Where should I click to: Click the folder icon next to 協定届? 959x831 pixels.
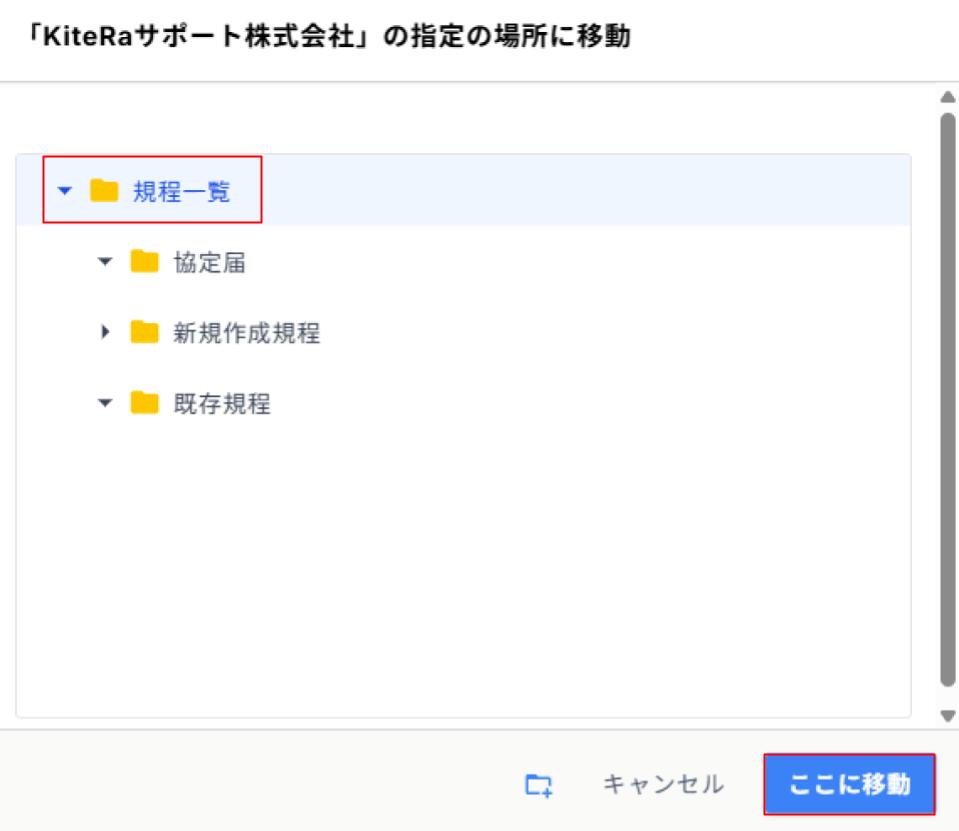pyautogui.click(x=144, y=261)
